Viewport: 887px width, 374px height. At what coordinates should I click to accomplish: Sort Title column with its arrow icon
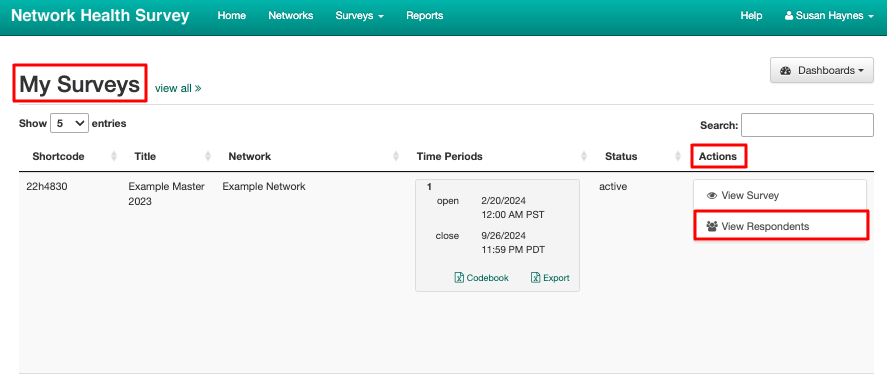click(208, 156)
